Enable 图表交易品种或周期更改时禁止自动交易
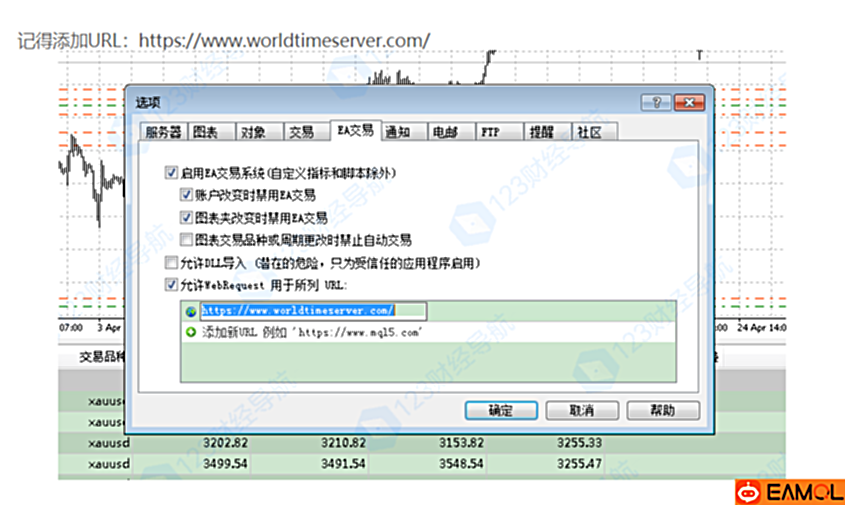 point(187,240)
